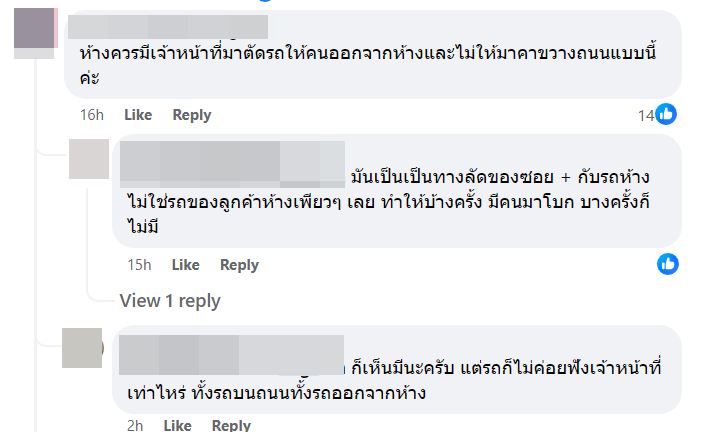Screen dimensions: 727x432
Task: Like the reply posted 2h ago
Action: (177, 425)
